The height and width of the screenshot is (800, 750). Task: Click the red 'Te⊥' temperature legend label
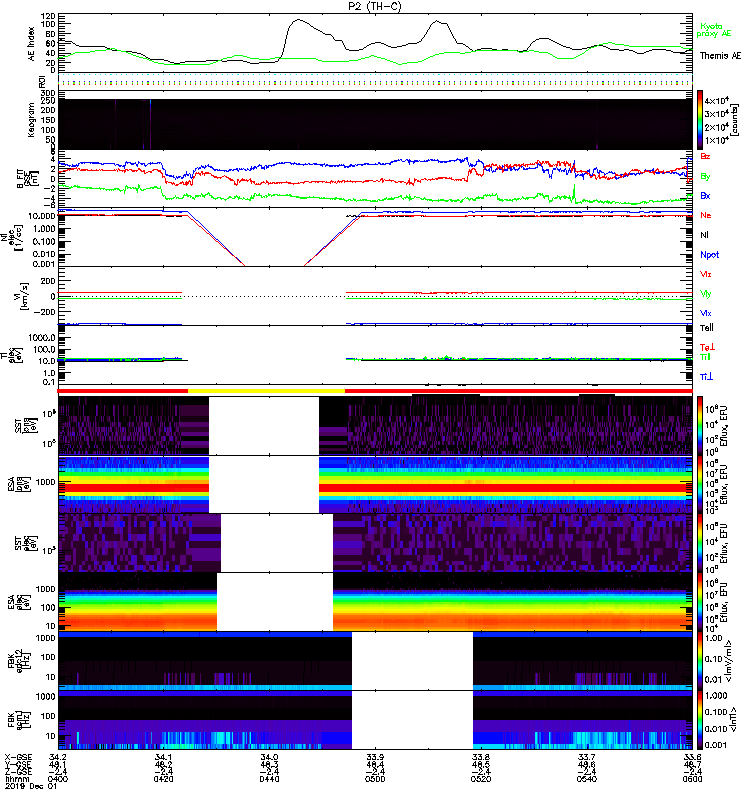pyautogui.click(x=707, y=347)
